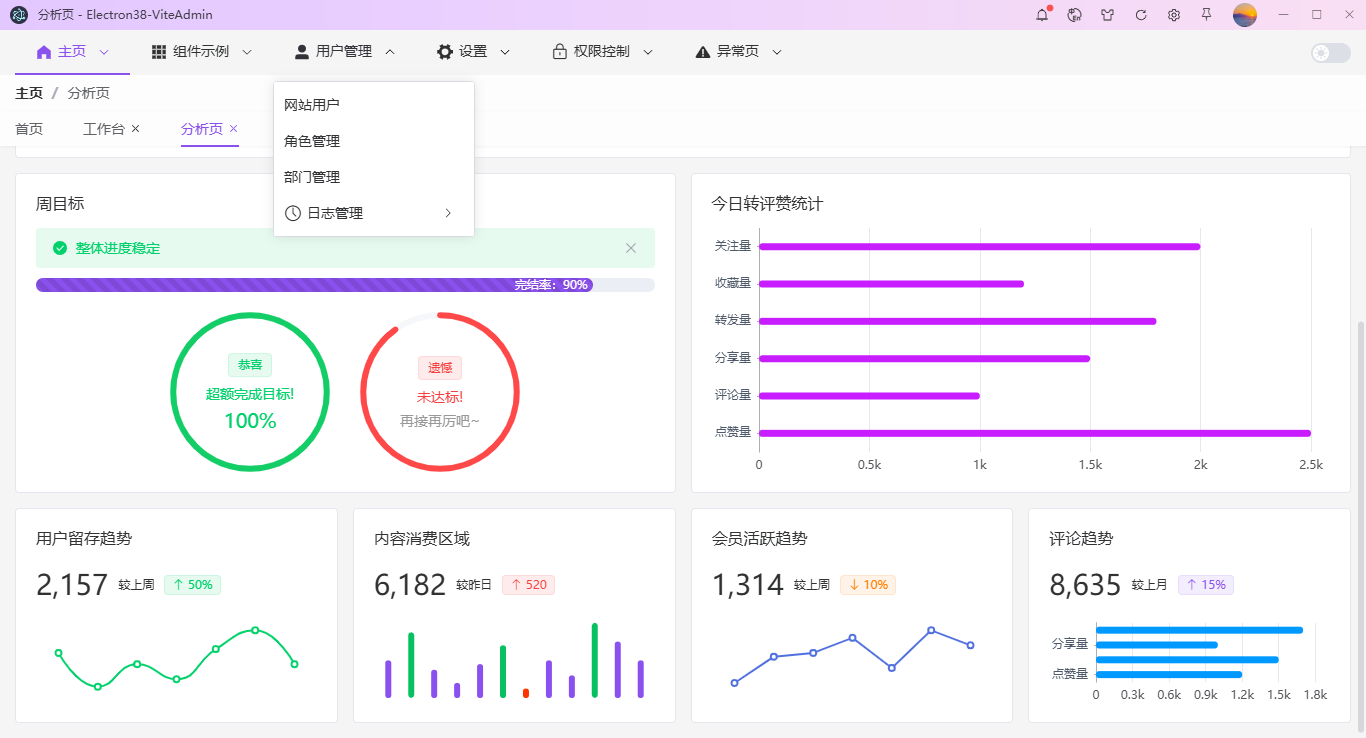Open the 组件示例 dropdown menu
Viewport: 1366px width, 738px height.
click(x=201, y=52)
